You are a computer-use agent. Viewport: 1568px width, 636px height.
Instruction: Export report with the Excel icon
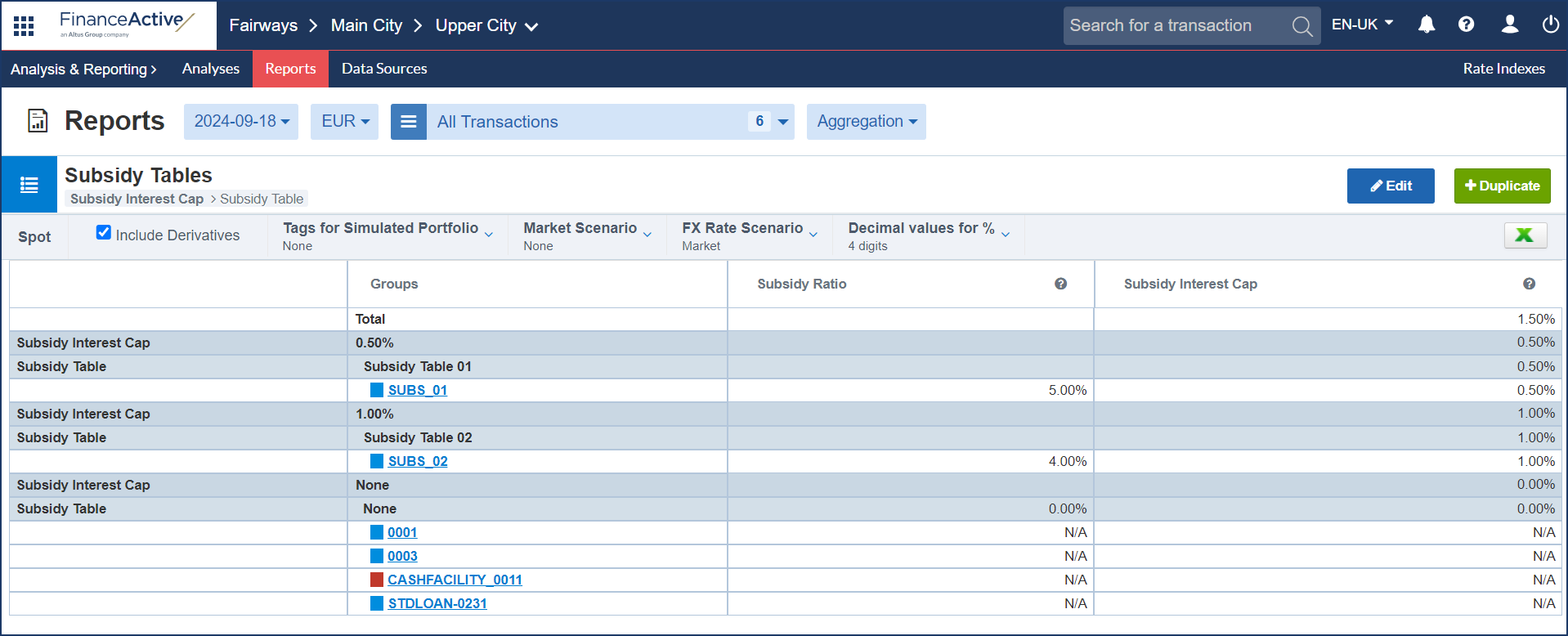1525,235
